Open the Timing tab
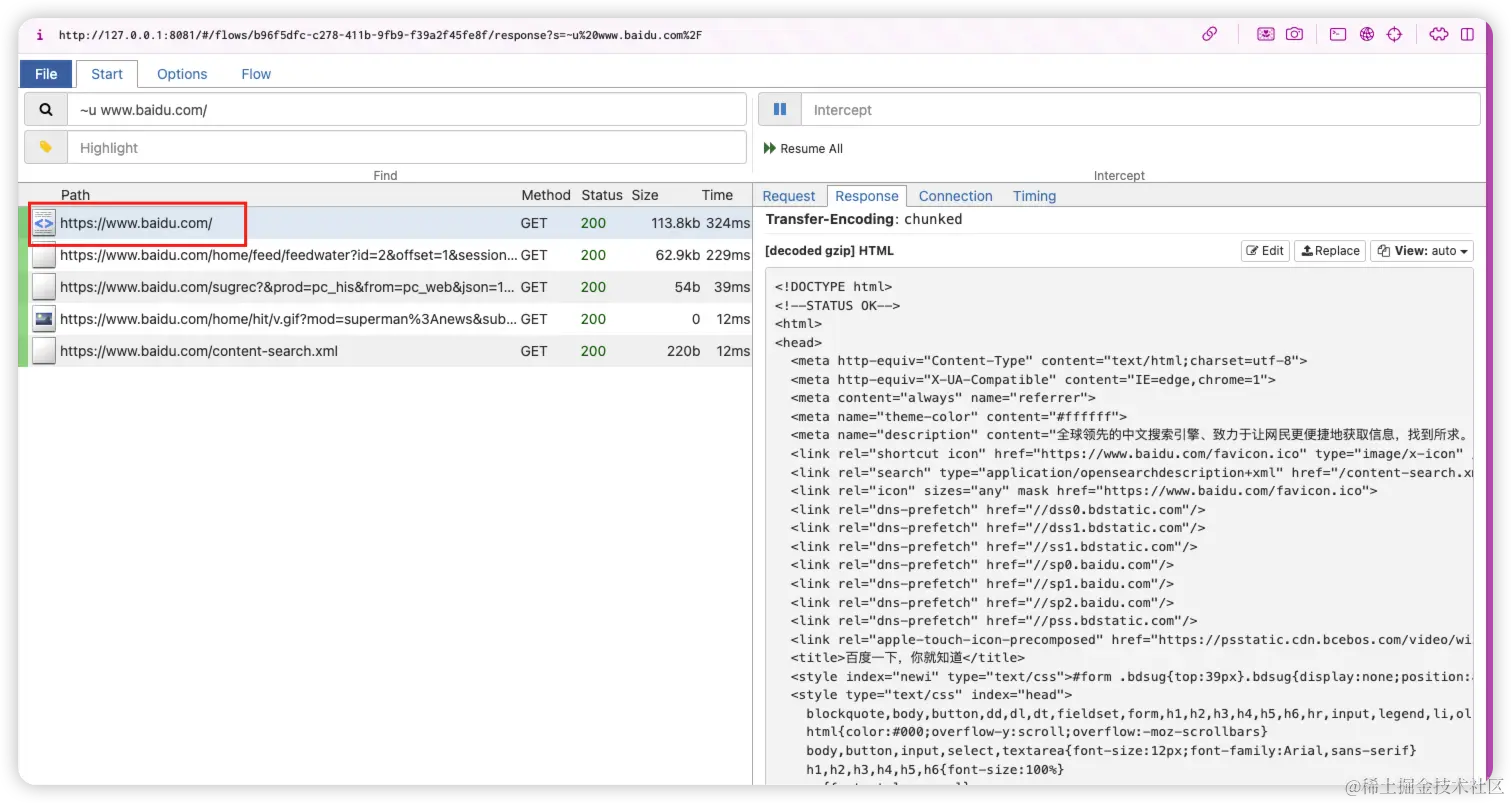The height and width of the screenshot is (803, 1511). click(x=1034, y=196)
